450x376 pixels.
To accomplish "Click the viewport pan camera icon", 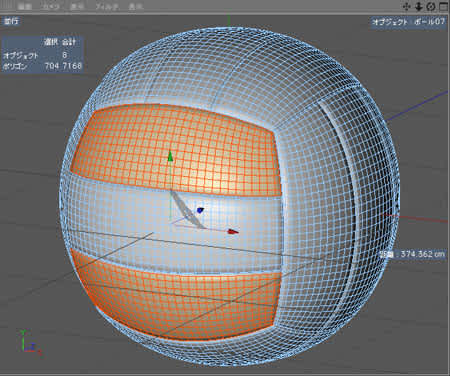I will pyautogui.click(x=406, y=6).
